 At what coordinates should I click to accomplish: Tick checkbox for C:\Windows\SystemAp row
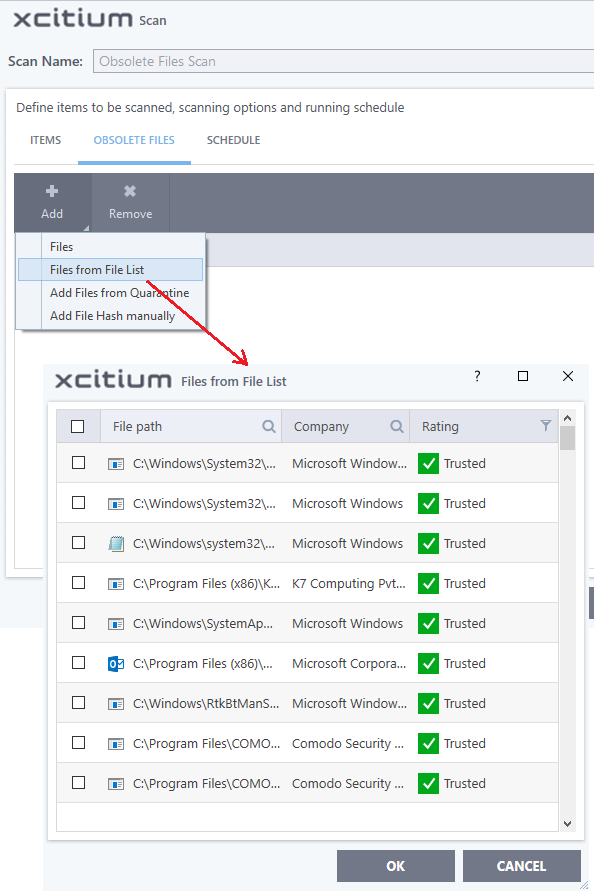click(78, 623)
